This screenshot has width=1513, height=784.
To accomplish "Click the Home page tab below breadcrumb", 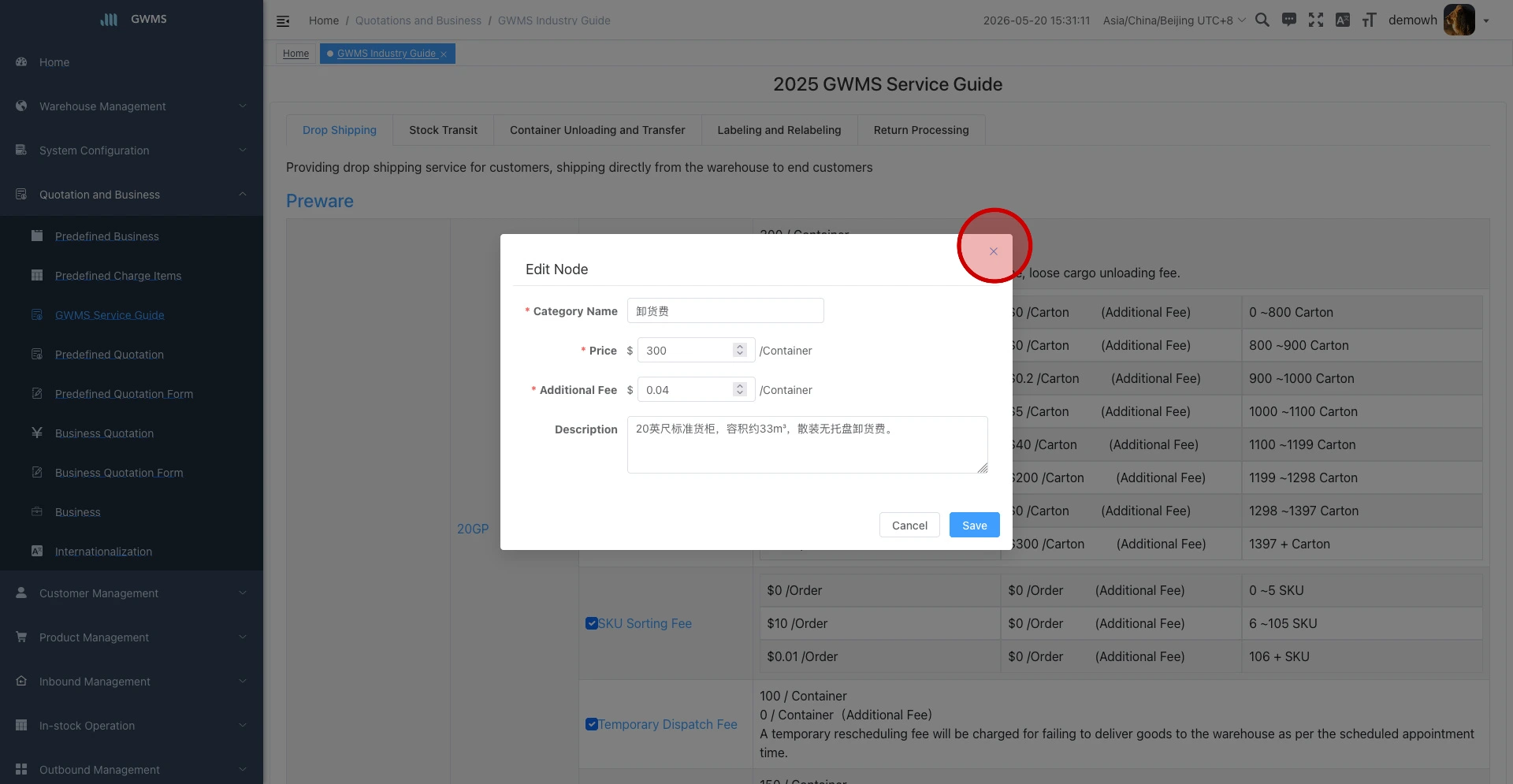I will (x=296, y=54).
